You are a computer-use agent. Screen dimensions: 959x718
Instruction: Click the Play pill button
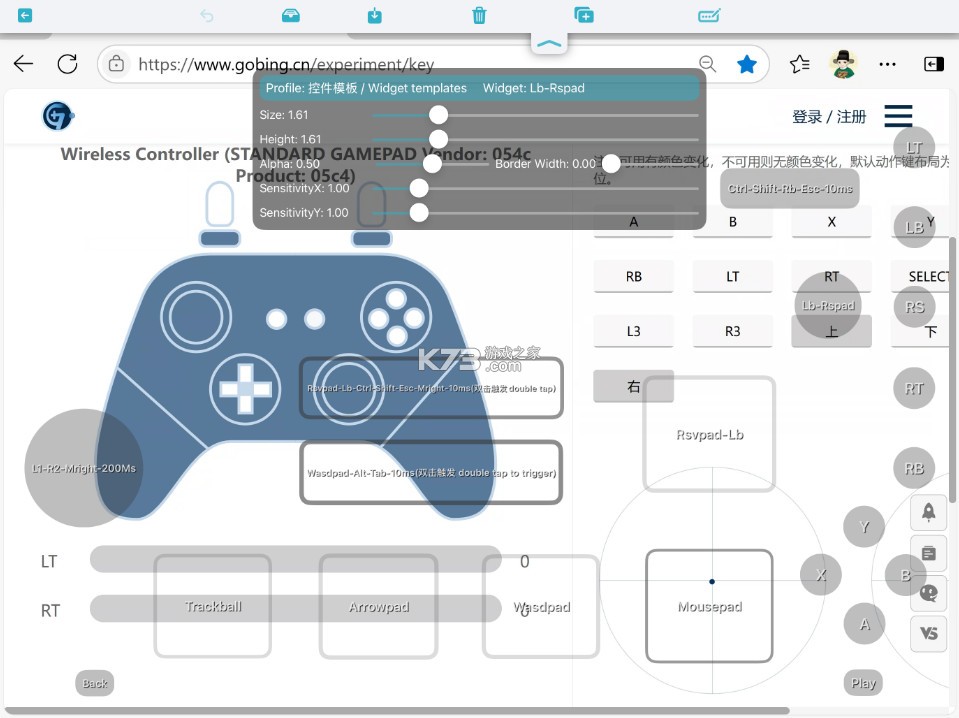863,683
